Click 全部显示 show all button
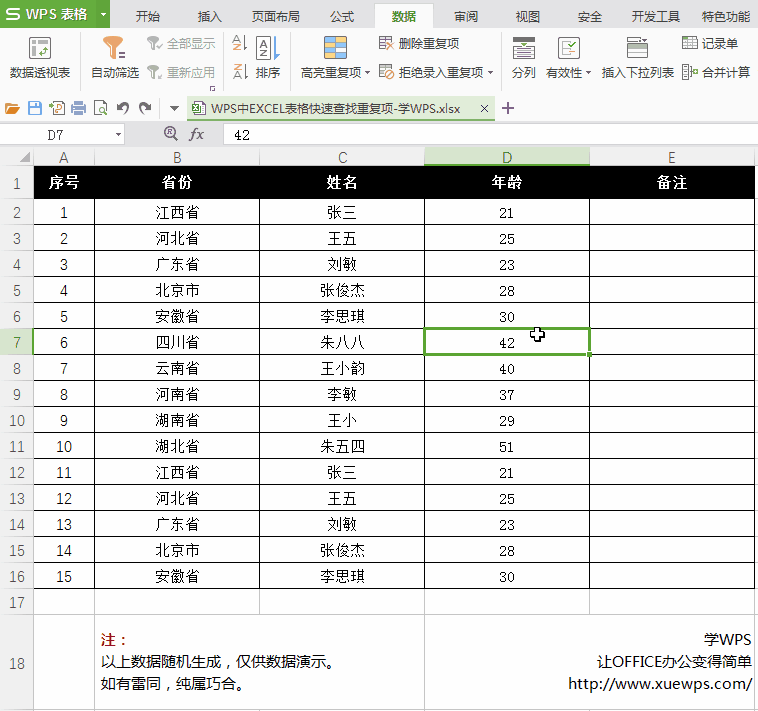 tap(181, 44)
